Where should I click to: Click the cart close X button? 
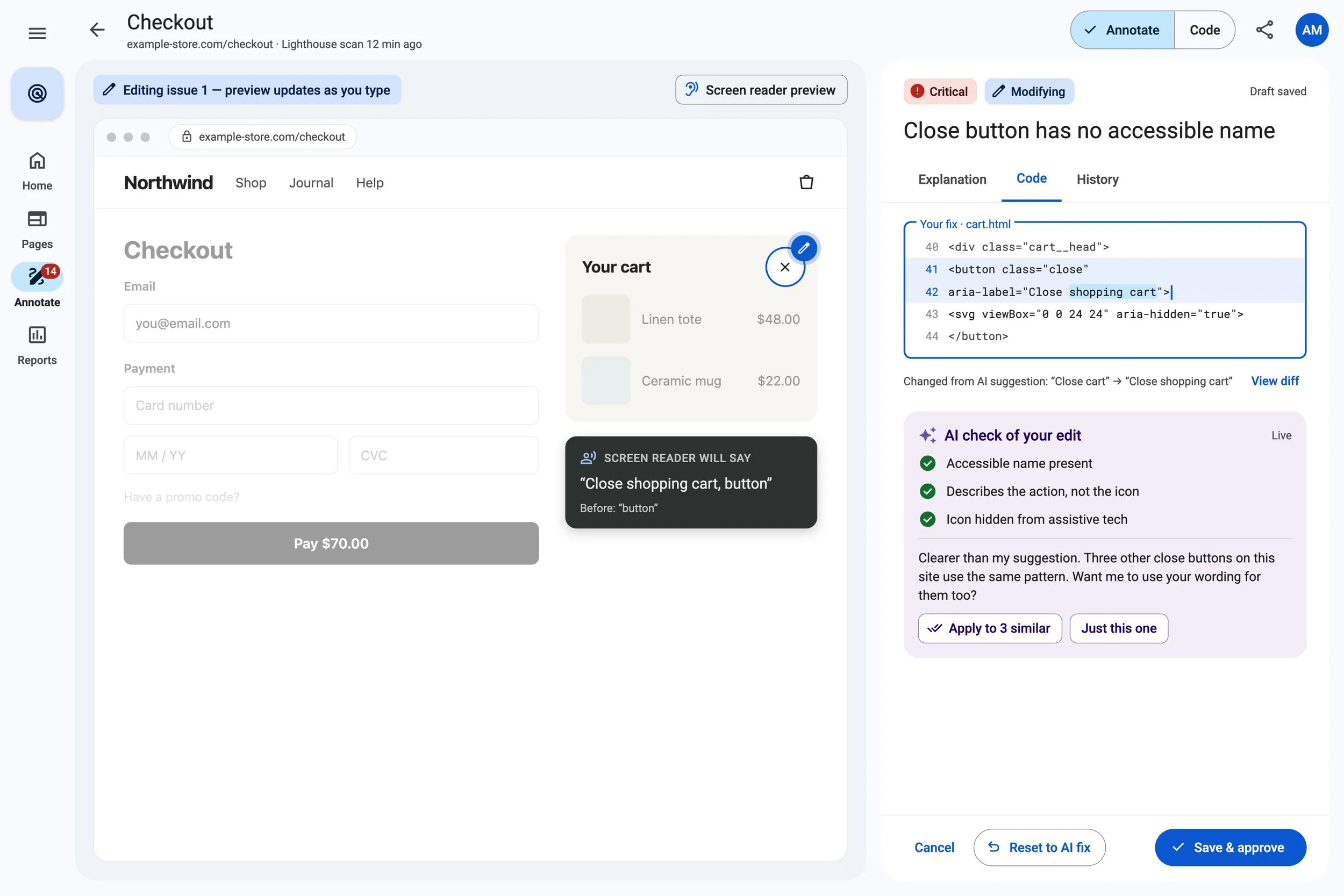pos(784,267)
